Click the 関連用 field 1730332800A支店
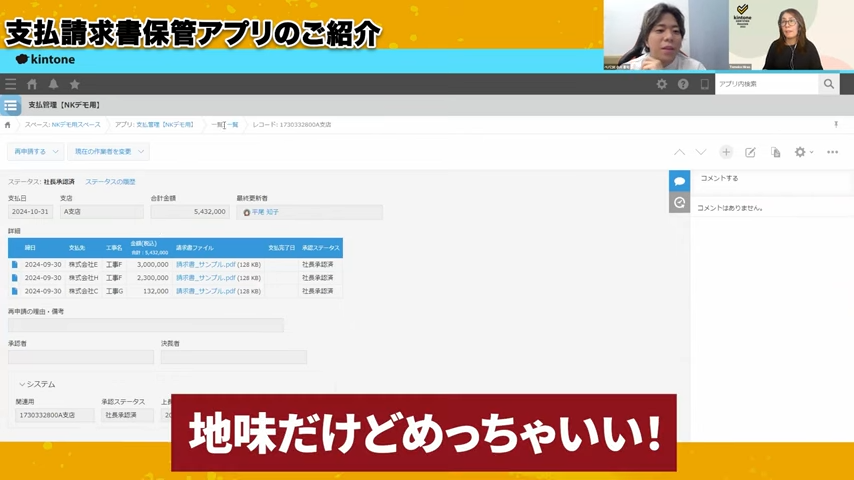Image resolution: width=854 pixels, height=480 pixels. 54,415
